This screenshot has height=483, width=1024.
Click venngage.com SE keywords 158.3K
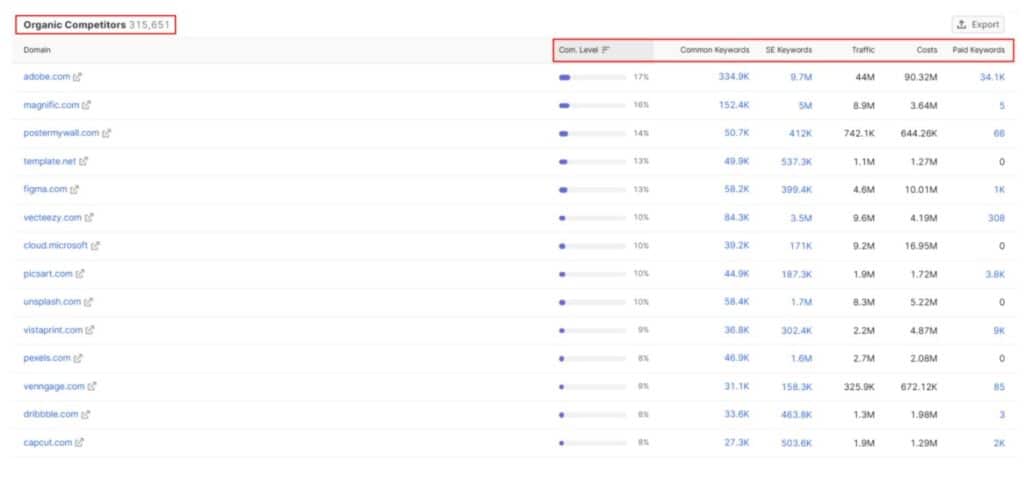coord(797,386)
